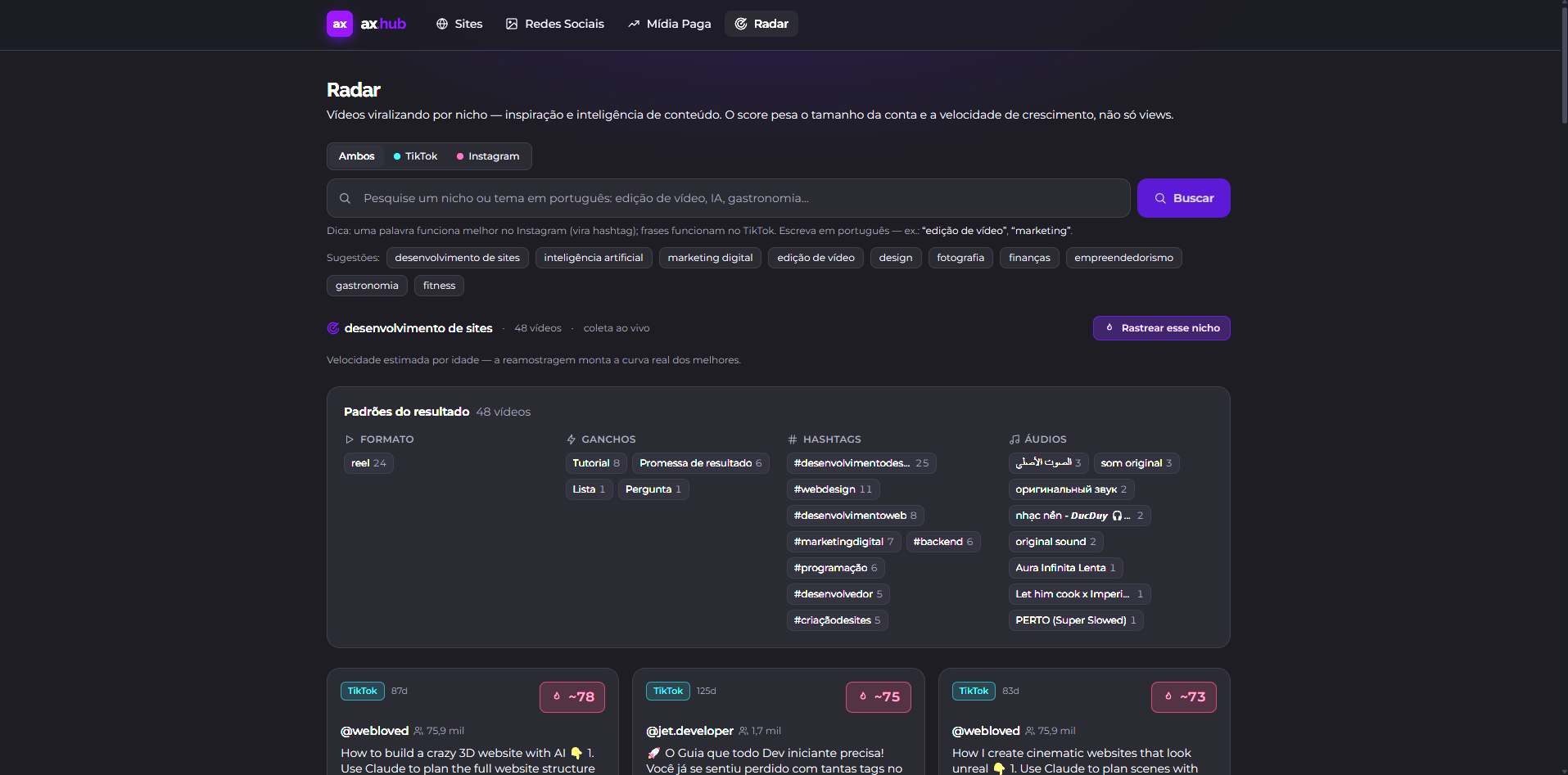The height and width of the screenshot is (775, 1568).
Task: Choose the fitness suggestion chip
Action: click(x=439, y=286)
